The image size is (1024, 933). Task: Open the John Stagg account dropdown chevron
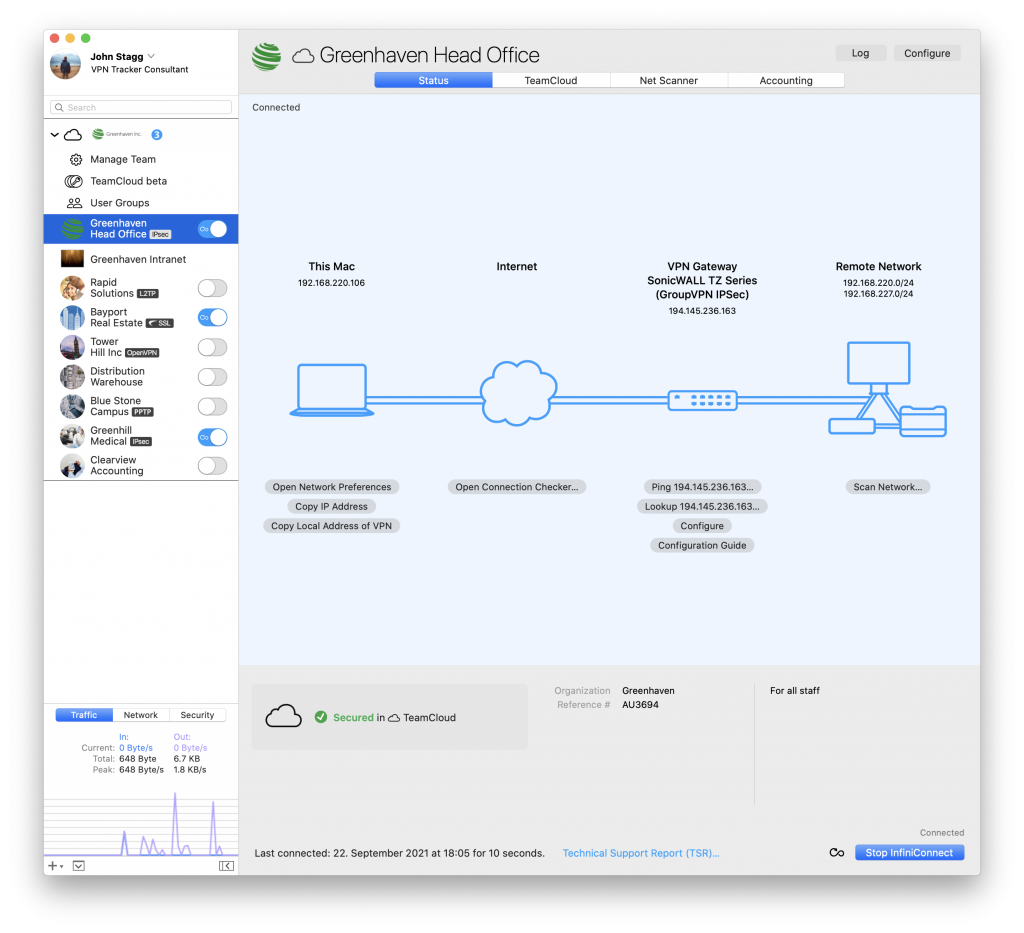point(152,56)
